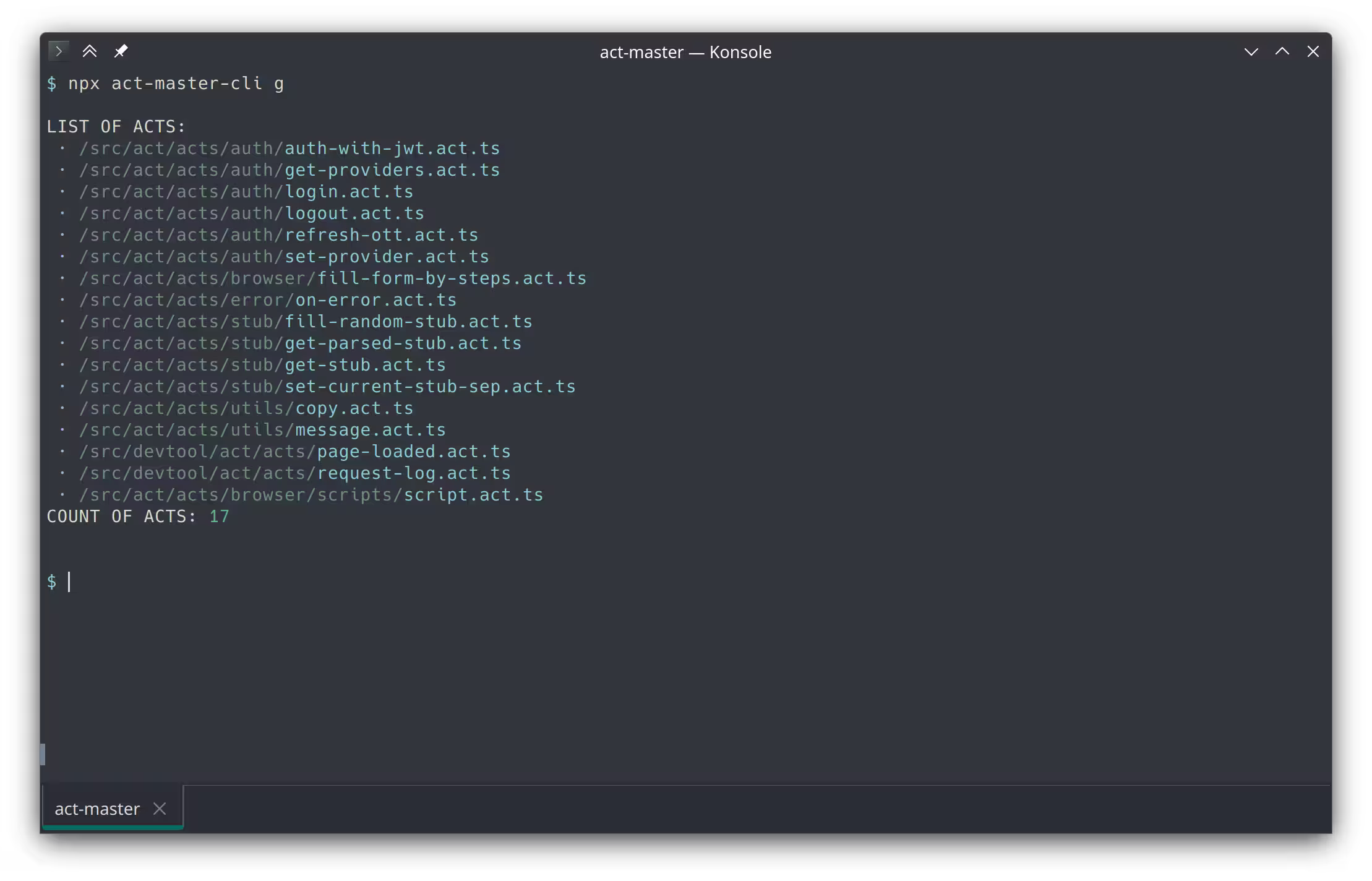Click the acts count value 17

tap(219, 516)
